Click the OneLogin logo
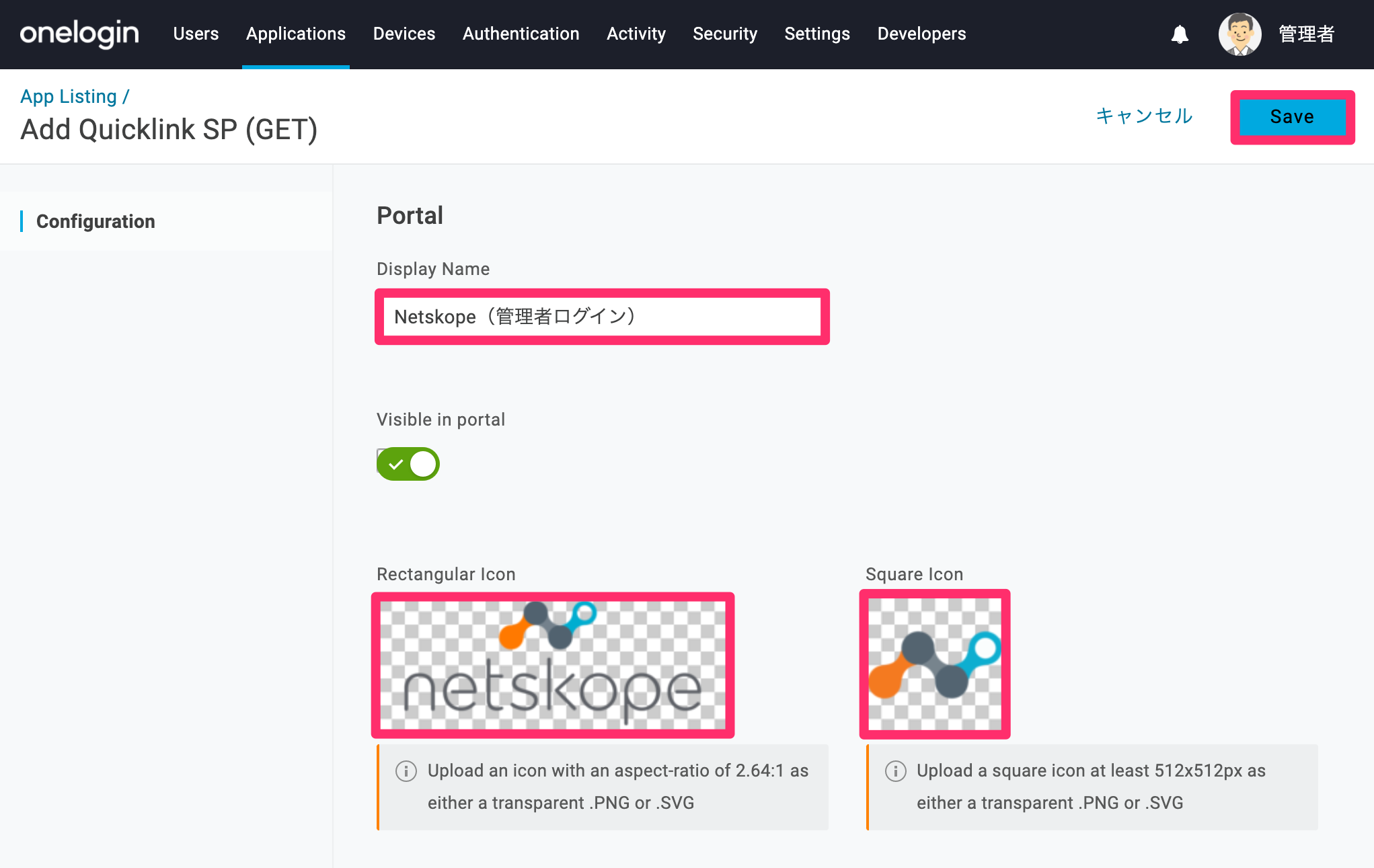The height and width of the screenshot is (868, 1374). [x=79, y=34]
